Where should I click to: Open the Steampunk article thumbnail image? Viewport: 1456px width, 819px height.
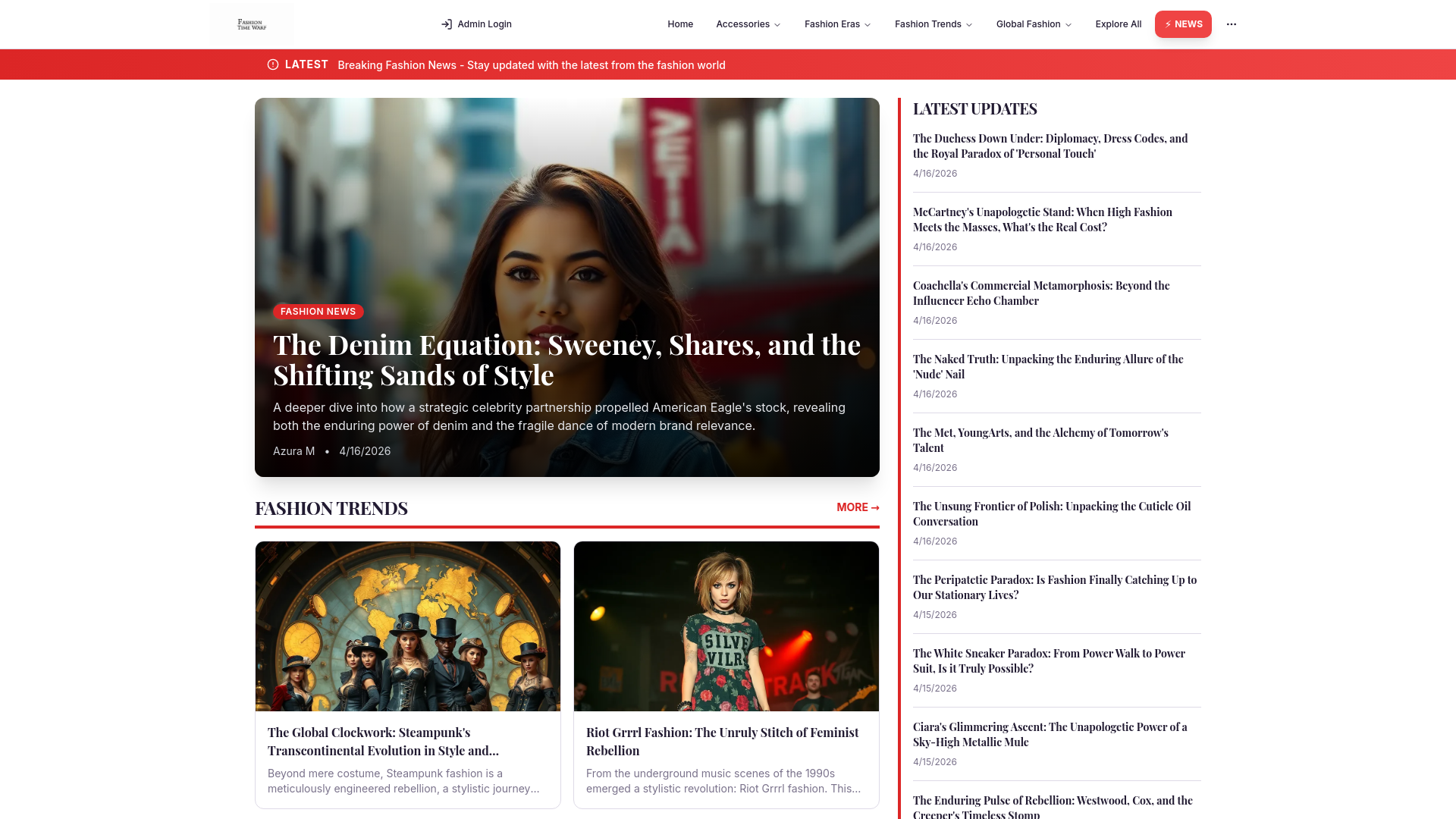pos(408,626)
